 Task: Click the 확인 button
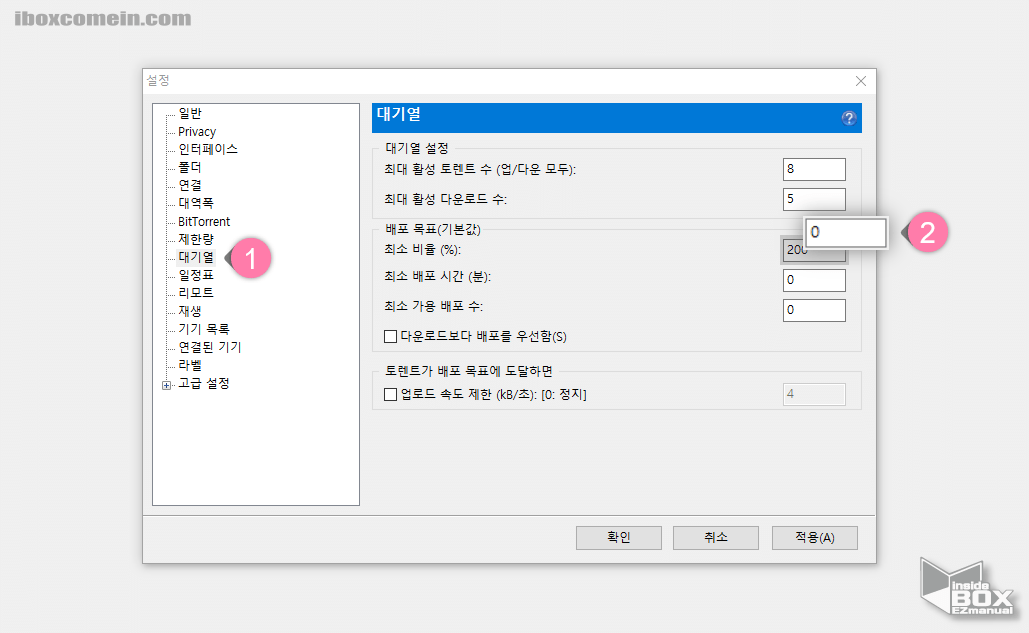[x=618, y=537]
